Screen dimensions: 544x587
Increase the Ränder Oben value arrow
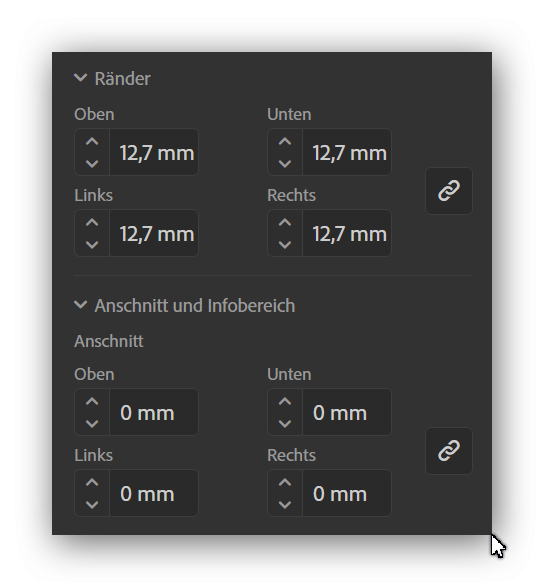pyautogui.click(x=92, y=142)
